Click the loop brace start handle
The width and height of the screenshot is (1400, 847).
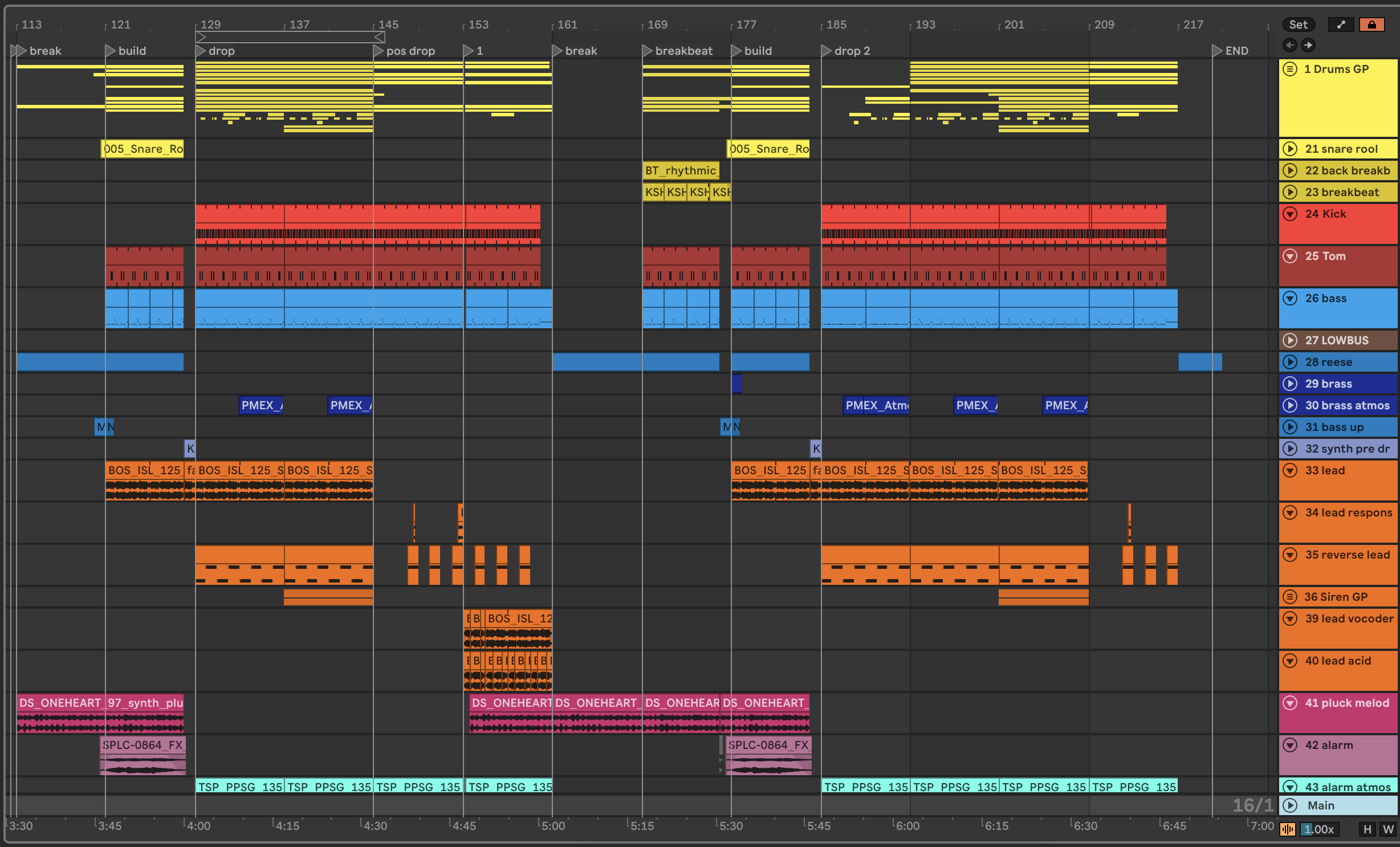tap(200, 37)
